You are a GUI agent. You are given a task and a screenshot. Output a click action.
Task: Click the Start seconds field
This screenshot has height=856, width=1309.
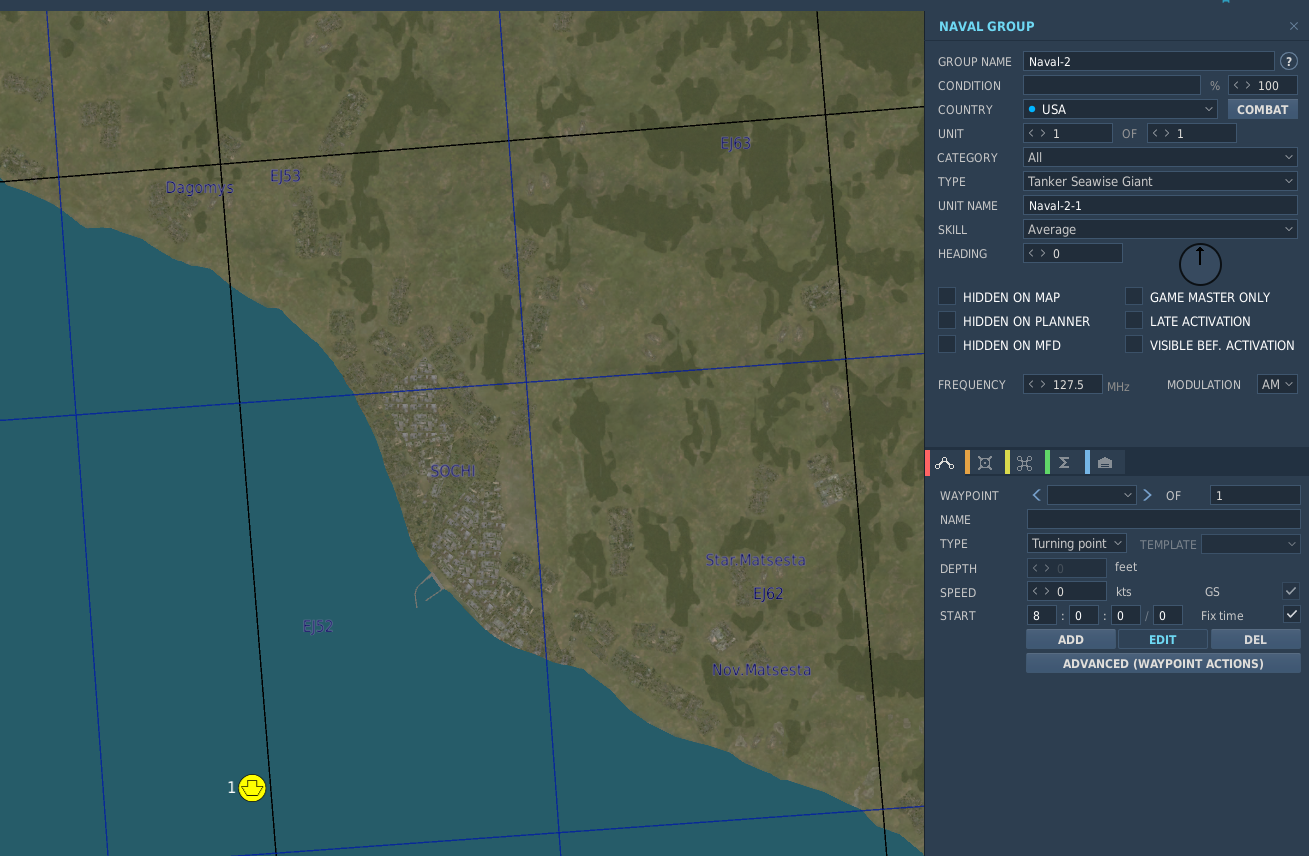1126,615
